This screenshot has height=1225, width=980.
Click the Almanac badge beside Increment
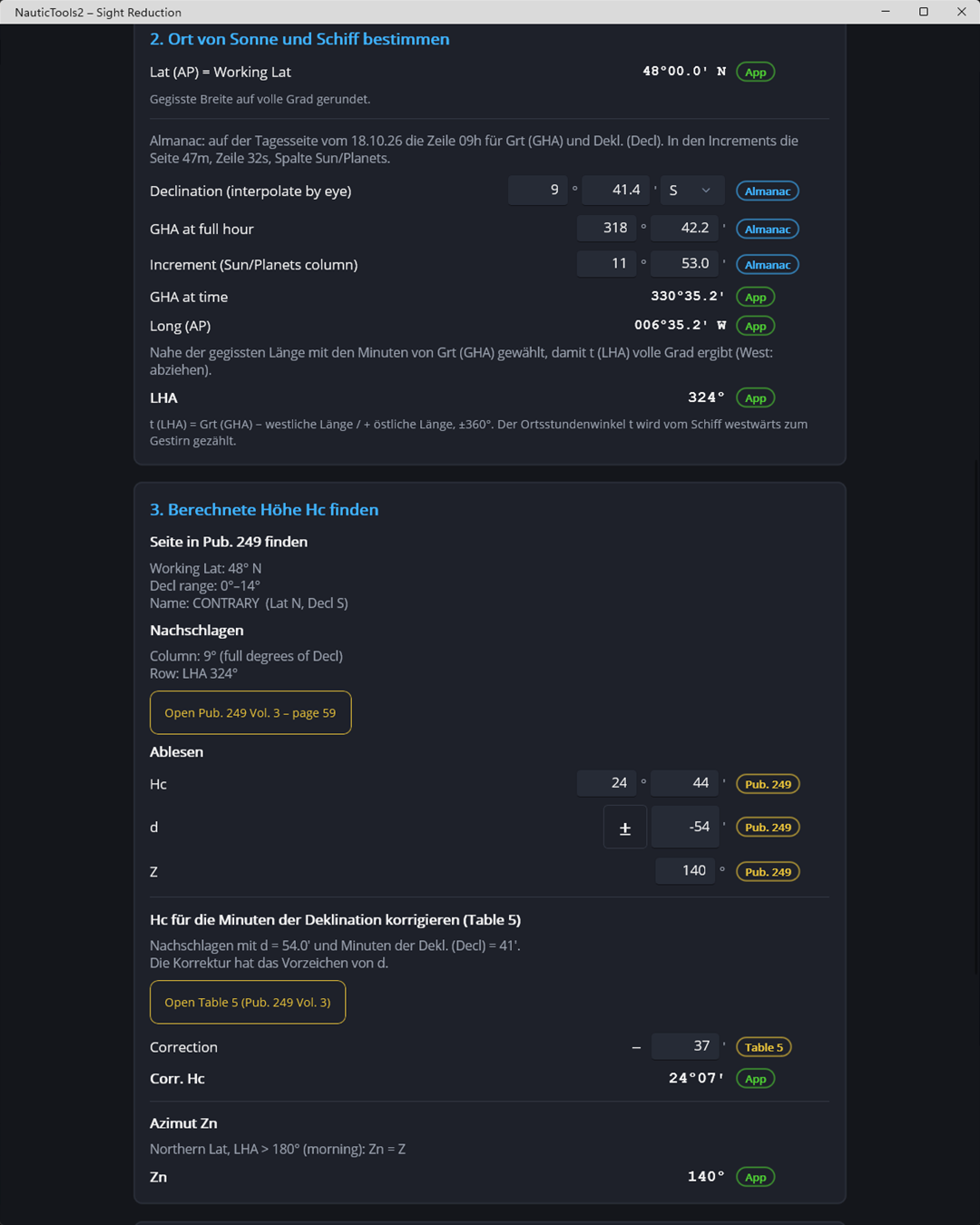(768, 265)
